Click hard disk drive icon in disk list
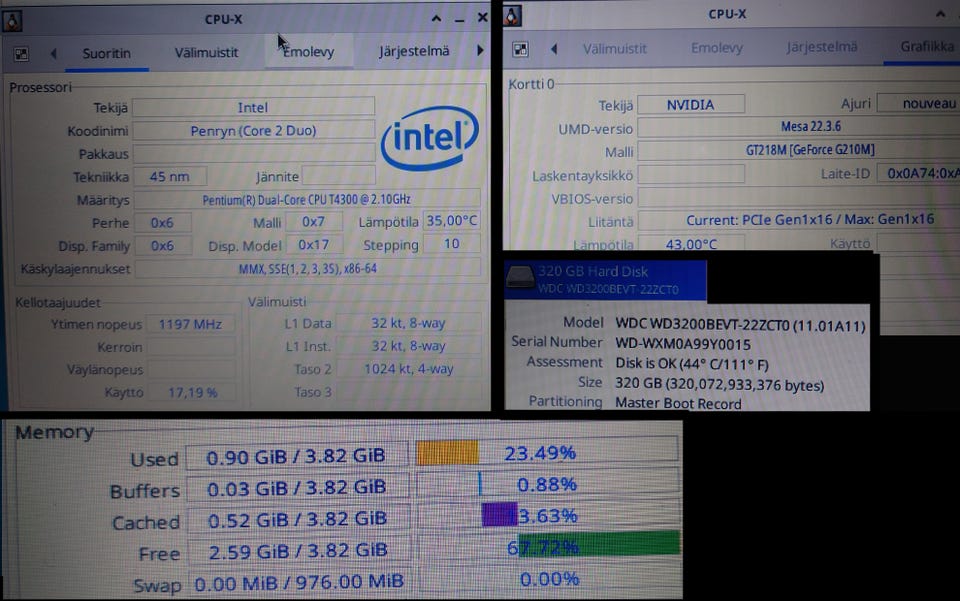 pos(520,277)
